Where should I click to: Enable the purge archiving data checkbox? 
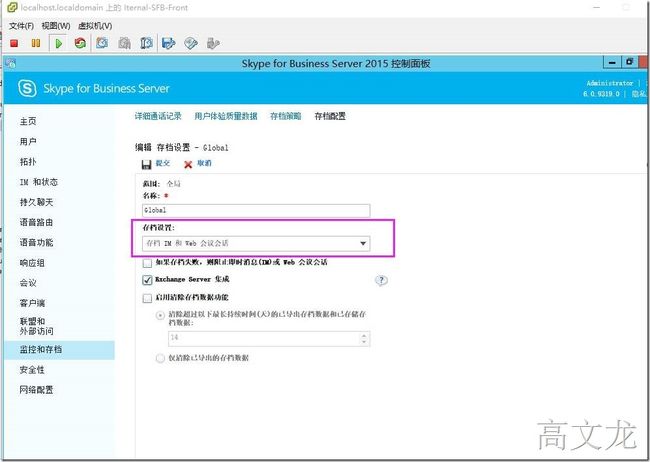[x=147, y=298]
